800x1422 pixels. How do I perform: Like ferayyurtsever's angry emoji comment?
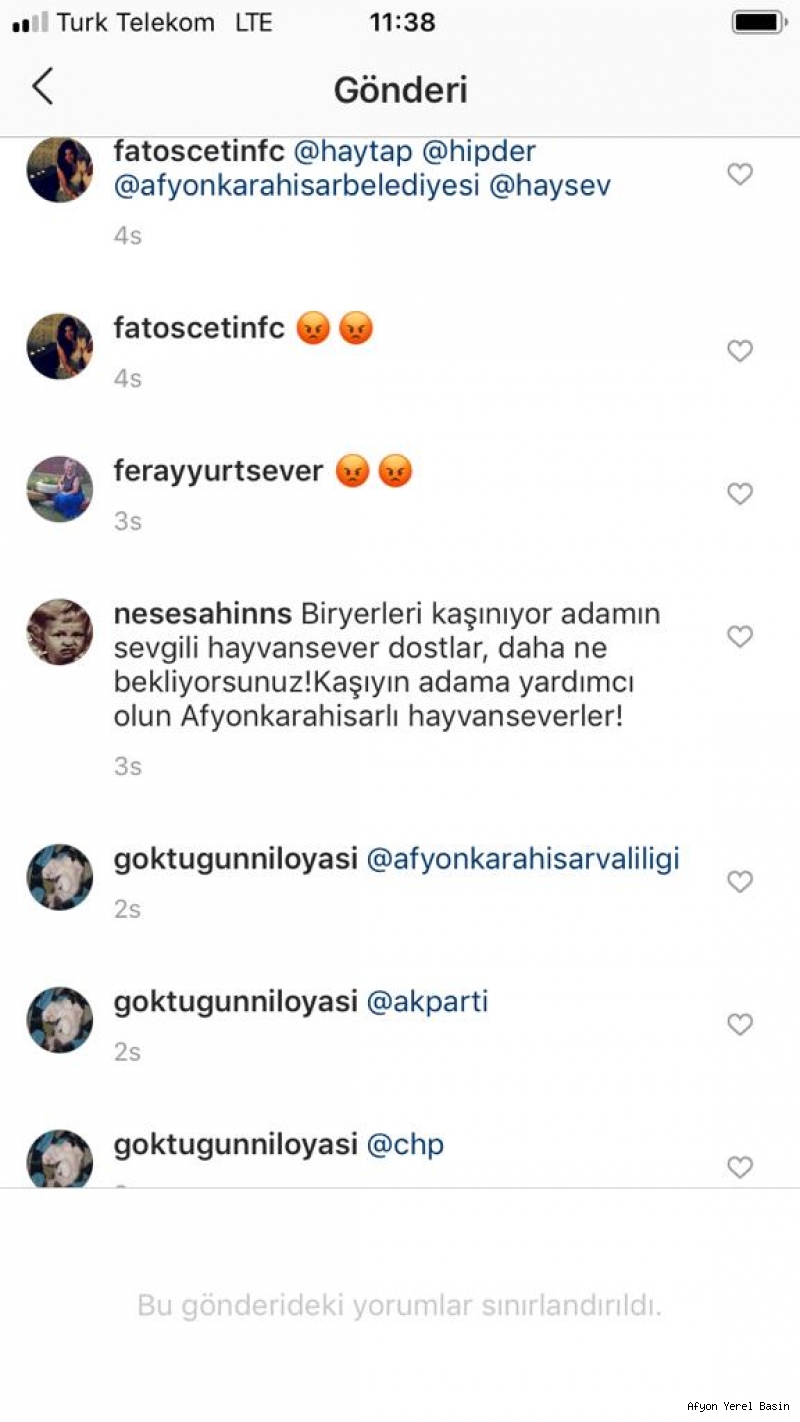click(740, 494)
